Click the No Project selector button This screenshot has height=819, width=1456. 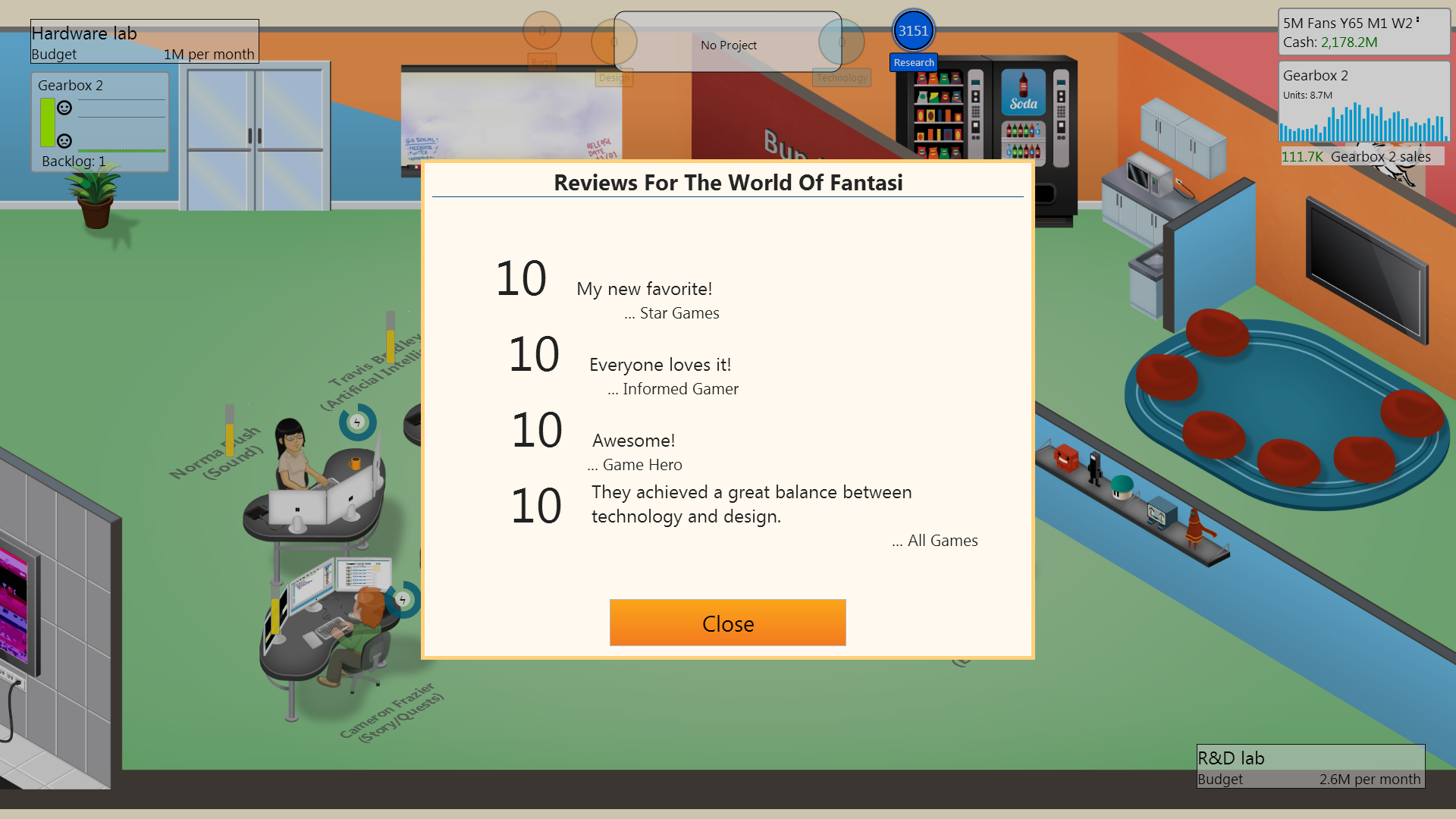click(x=728, y=45)
